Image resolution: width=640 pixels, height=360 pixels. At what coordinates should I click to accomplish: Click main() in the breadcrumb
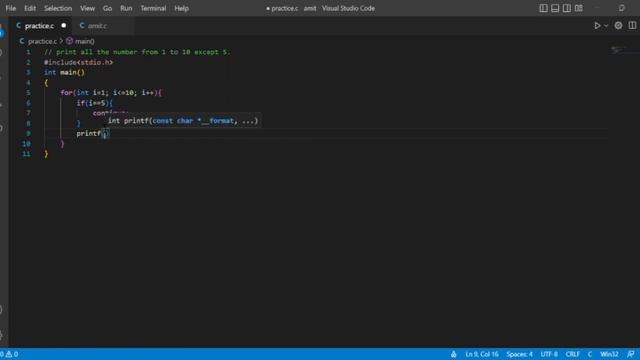coord(84,41)
